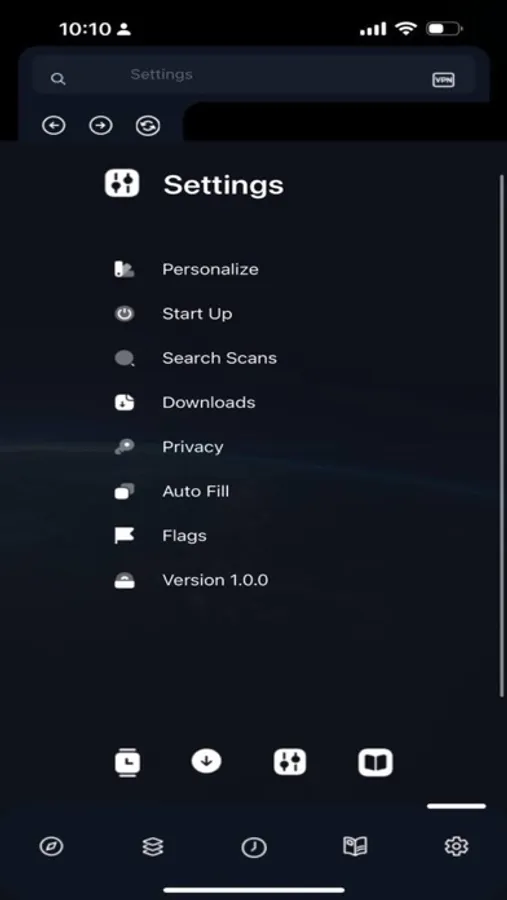
Task: Switch to the stacked layers tabs view
Action: 153,846
